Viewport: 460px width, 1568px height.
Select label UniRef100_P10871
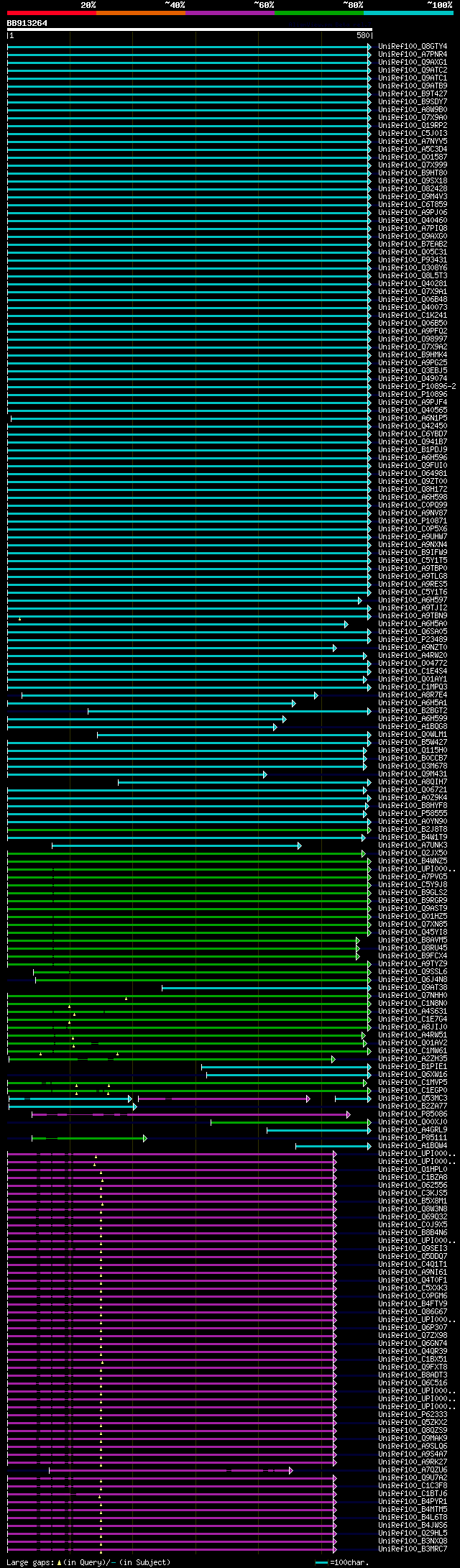(413, 521)
